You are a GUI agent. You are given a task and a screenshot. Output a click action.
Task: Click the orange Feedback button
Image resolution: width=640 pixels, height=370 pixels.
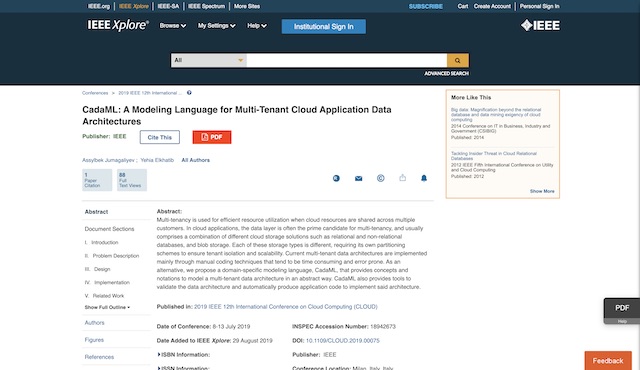tap(608, 361)
